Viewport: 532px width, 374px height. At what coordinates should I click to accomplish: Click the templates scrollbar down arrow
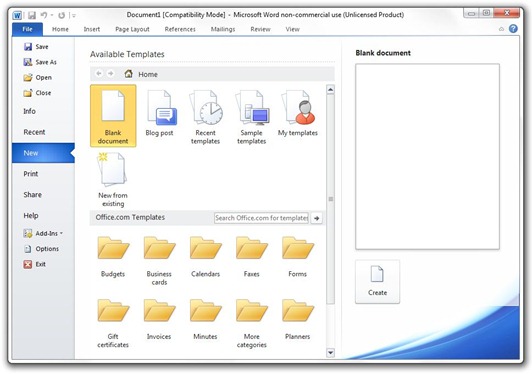coord(330,353)
